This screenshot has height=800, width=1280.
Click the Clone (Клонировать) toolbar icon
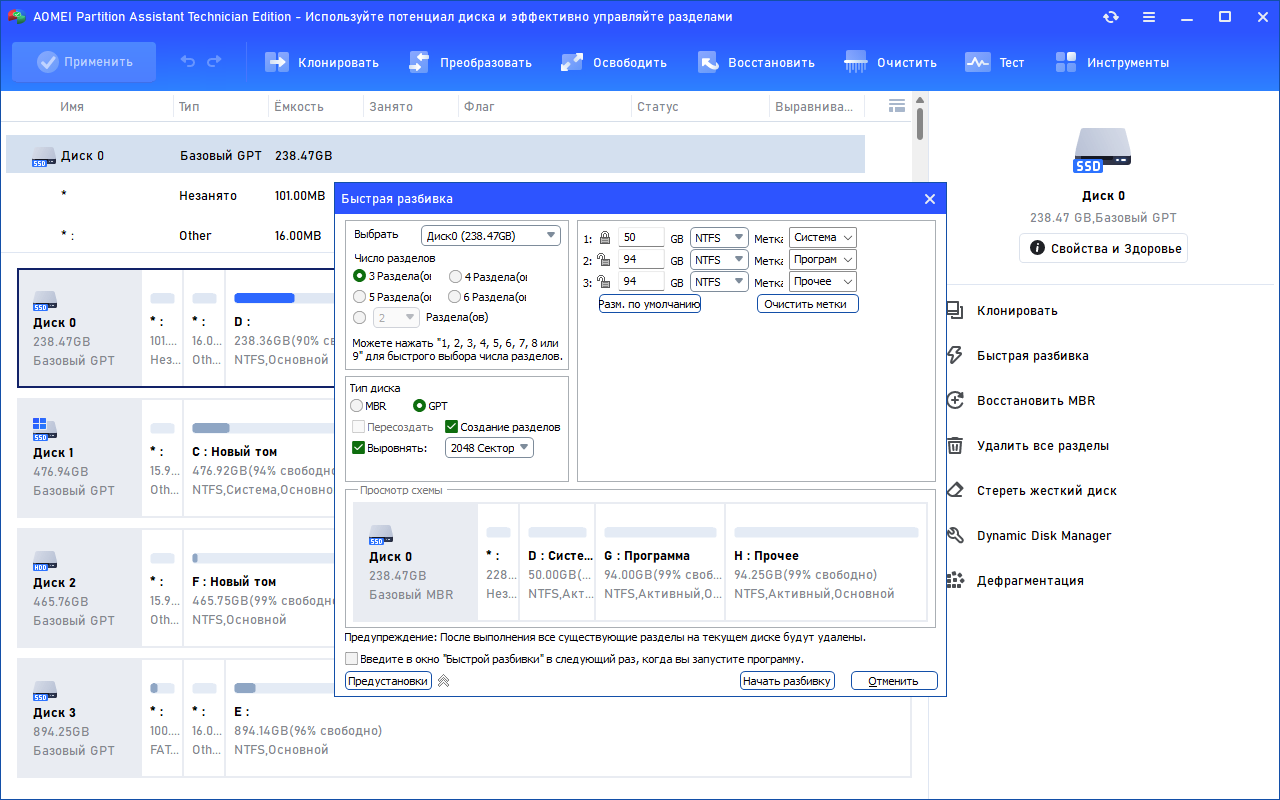pyautogui.click(x=277, y=62)
